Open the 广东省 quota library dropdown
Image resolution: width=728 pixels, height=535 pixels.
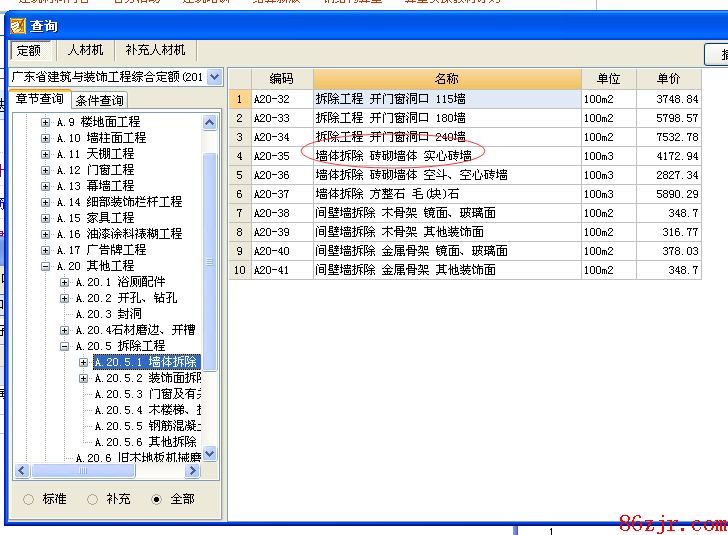[214, 77]
